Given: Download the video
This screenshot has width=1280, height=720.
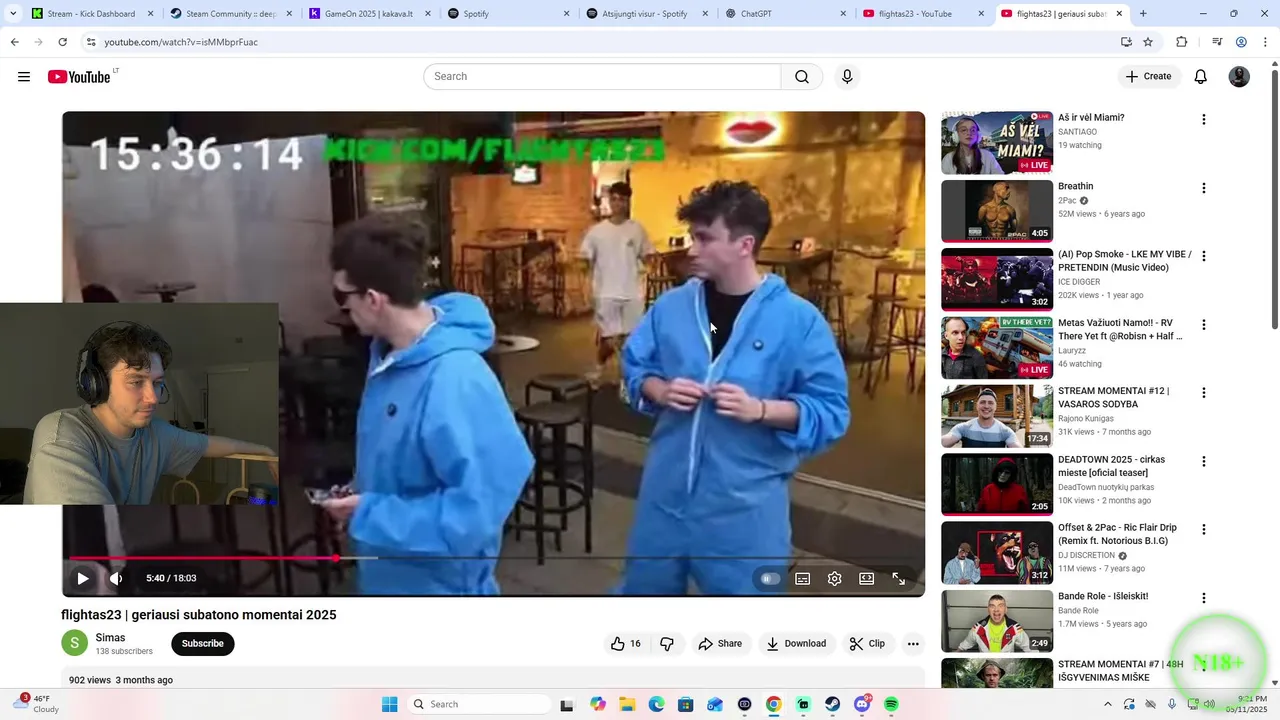Looking at the screenshot, I should click(796, 644).
